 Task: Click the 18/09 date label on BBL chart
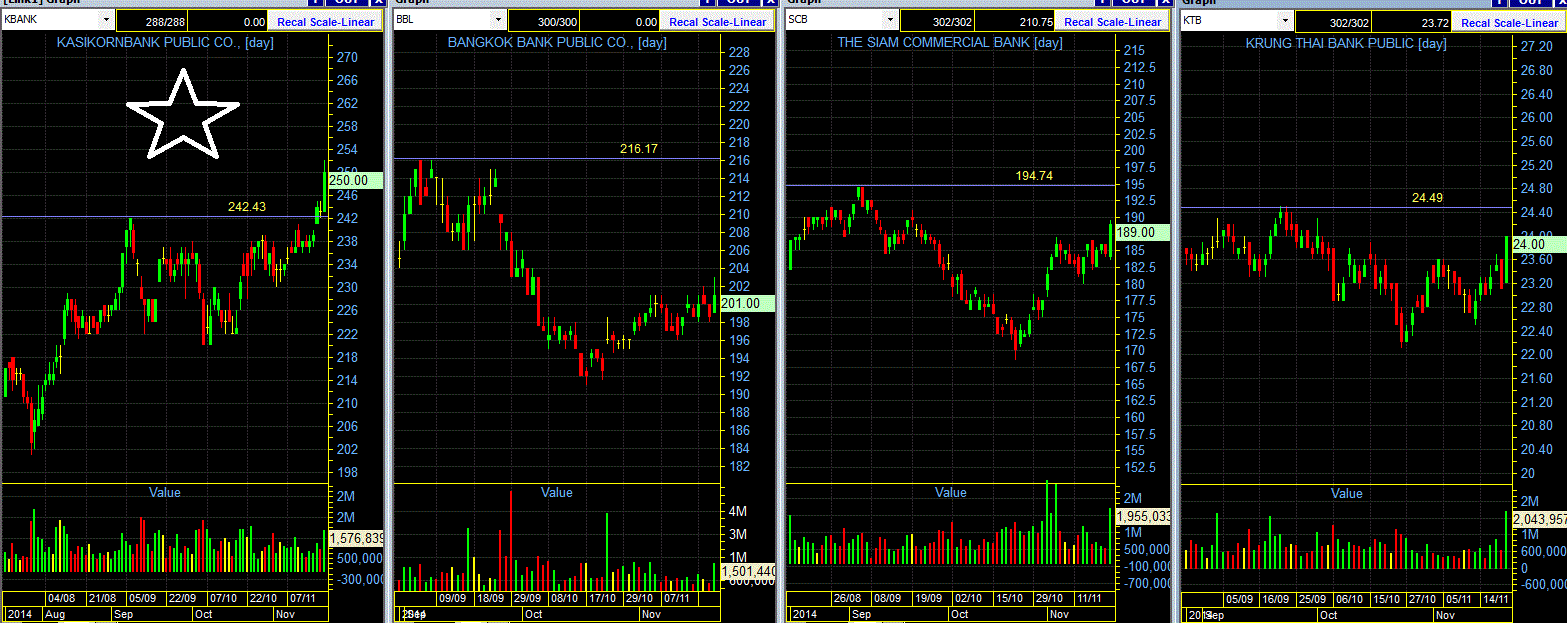[490, 598]
